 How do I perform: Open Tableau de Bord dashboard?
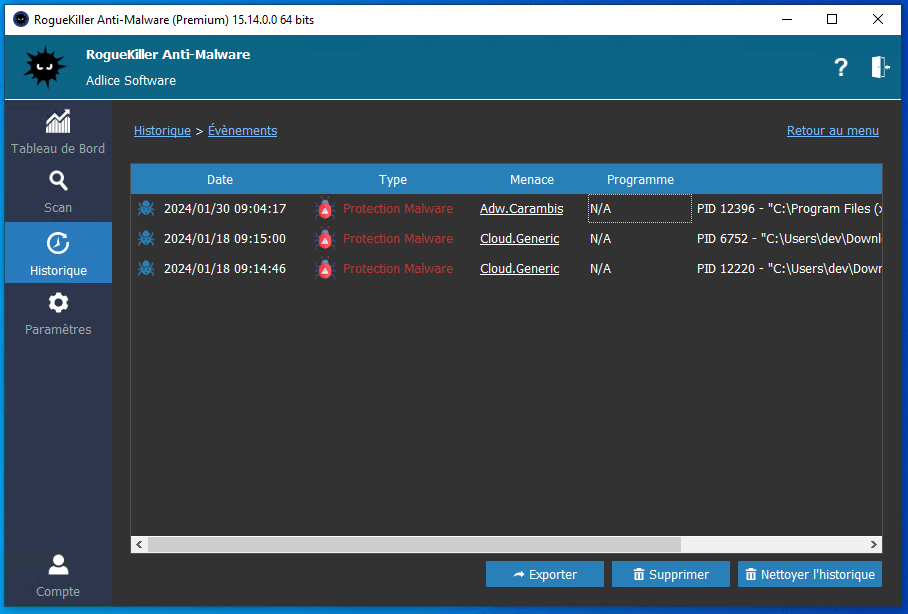58,133
